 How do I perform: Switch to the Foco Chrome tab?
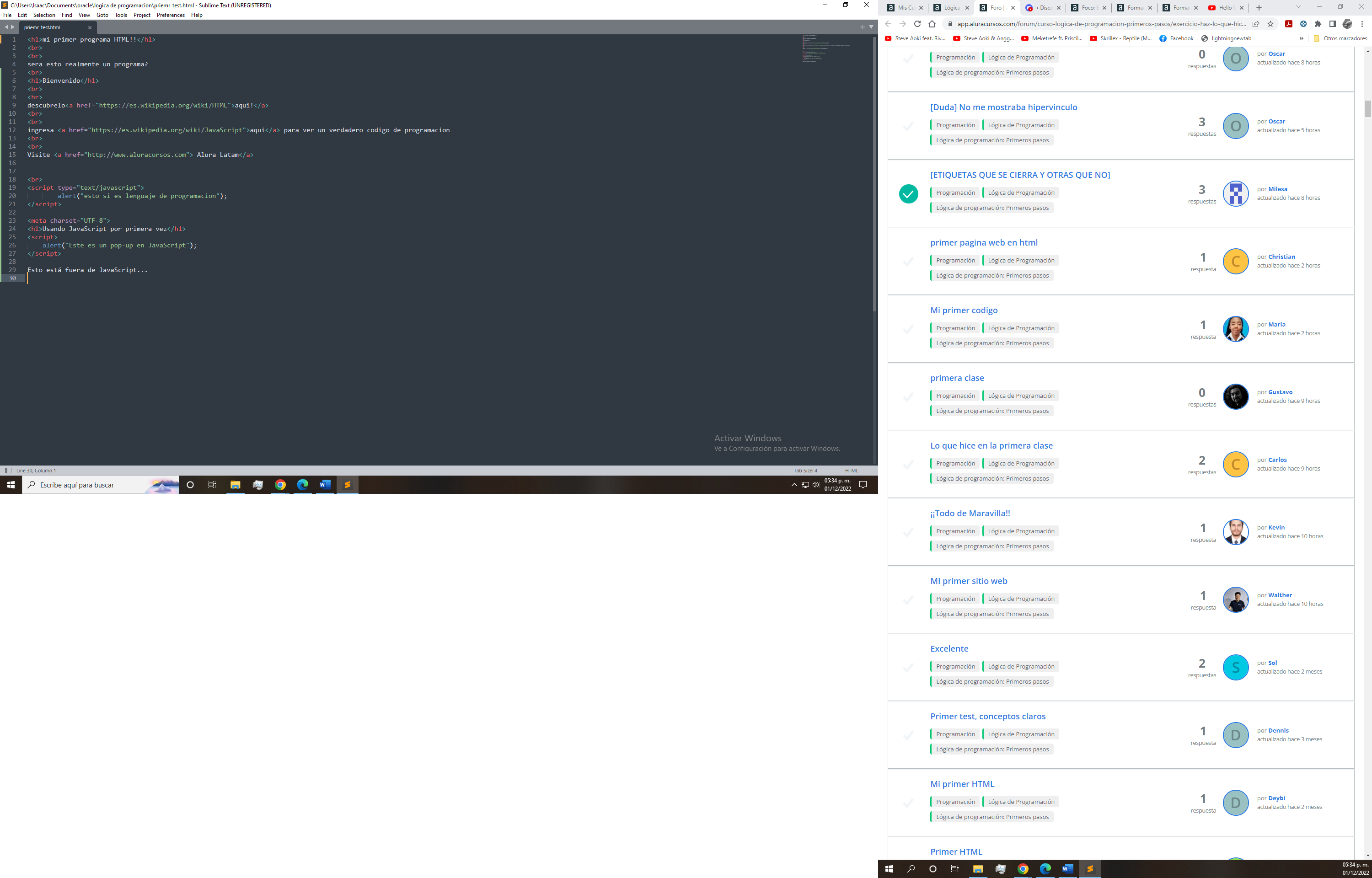coord(1088,7)
